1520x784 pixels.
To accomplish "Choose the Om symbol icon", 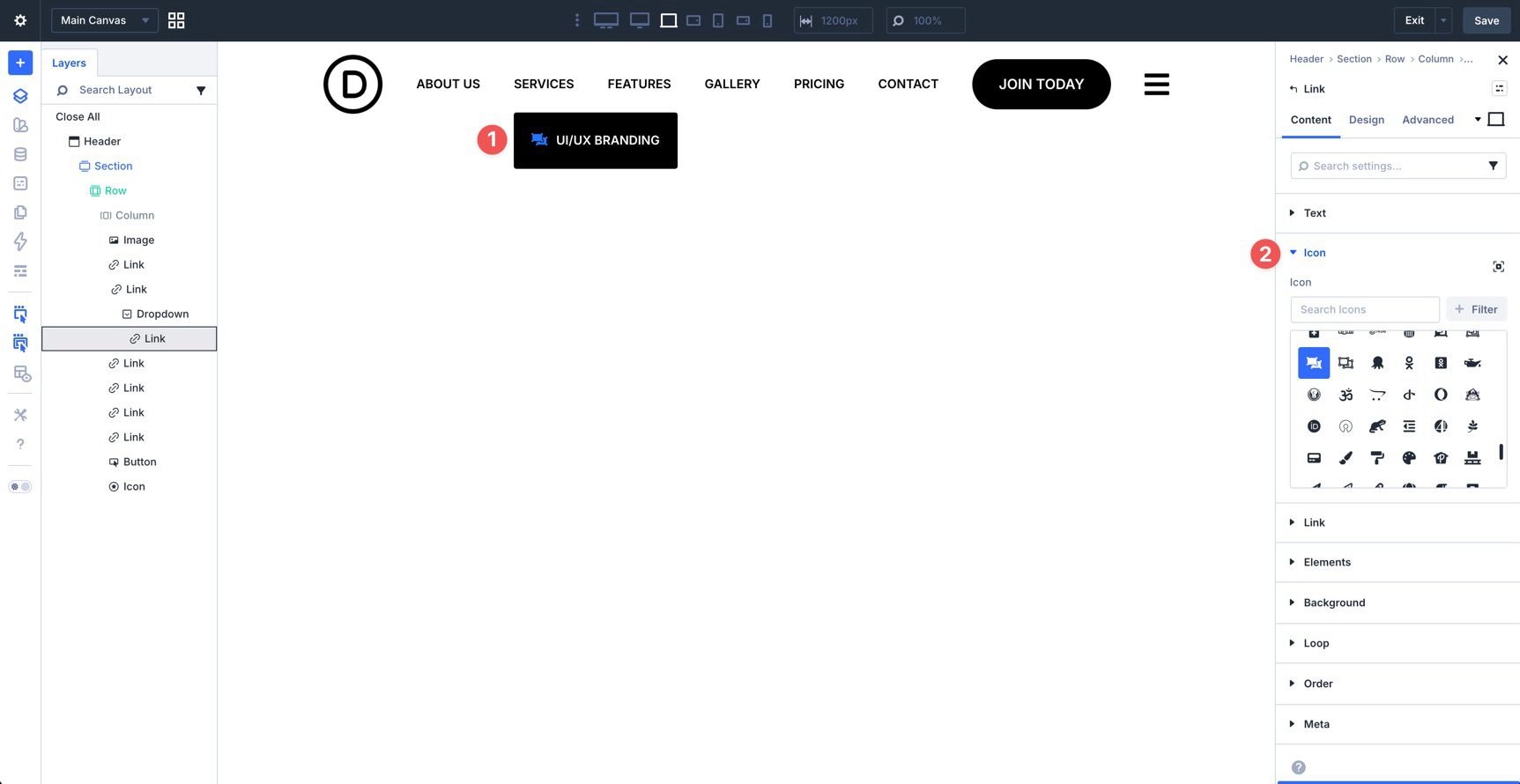I will (1346, 395).
